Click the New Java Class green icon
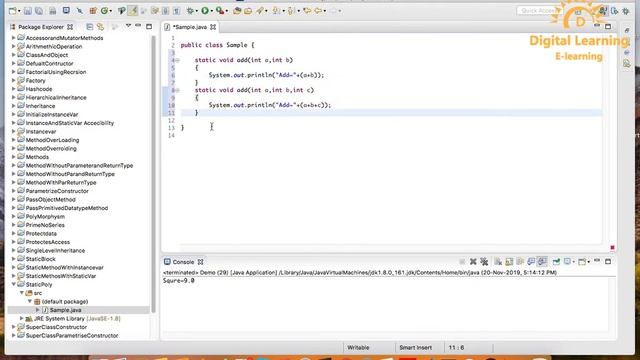This screenshot has width=640, height=360. pyautogui.click(x=104, y=11)
